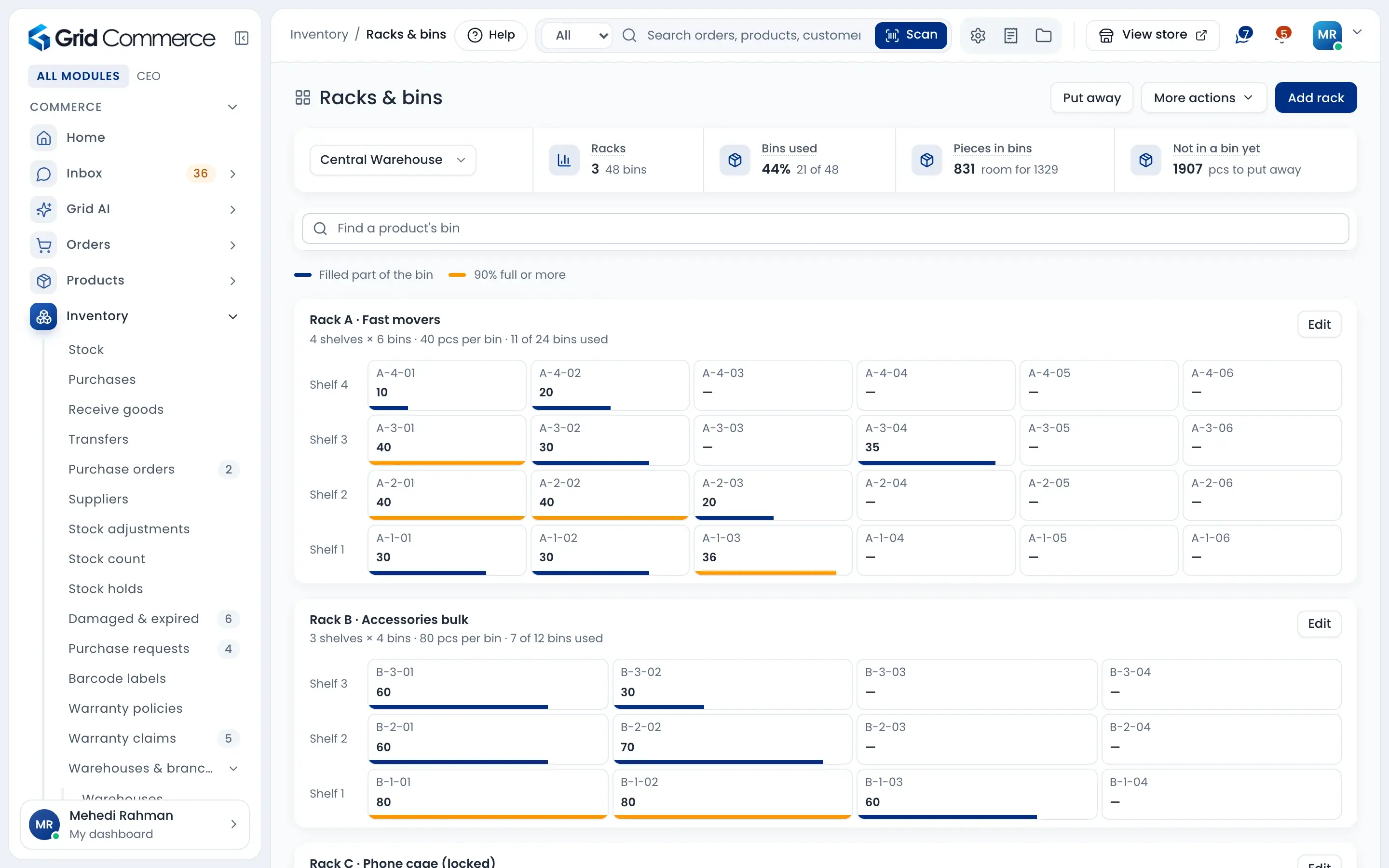Viewport: 1389px width, 868px height.
Task: Open View store link
Action: (1153, 35)
